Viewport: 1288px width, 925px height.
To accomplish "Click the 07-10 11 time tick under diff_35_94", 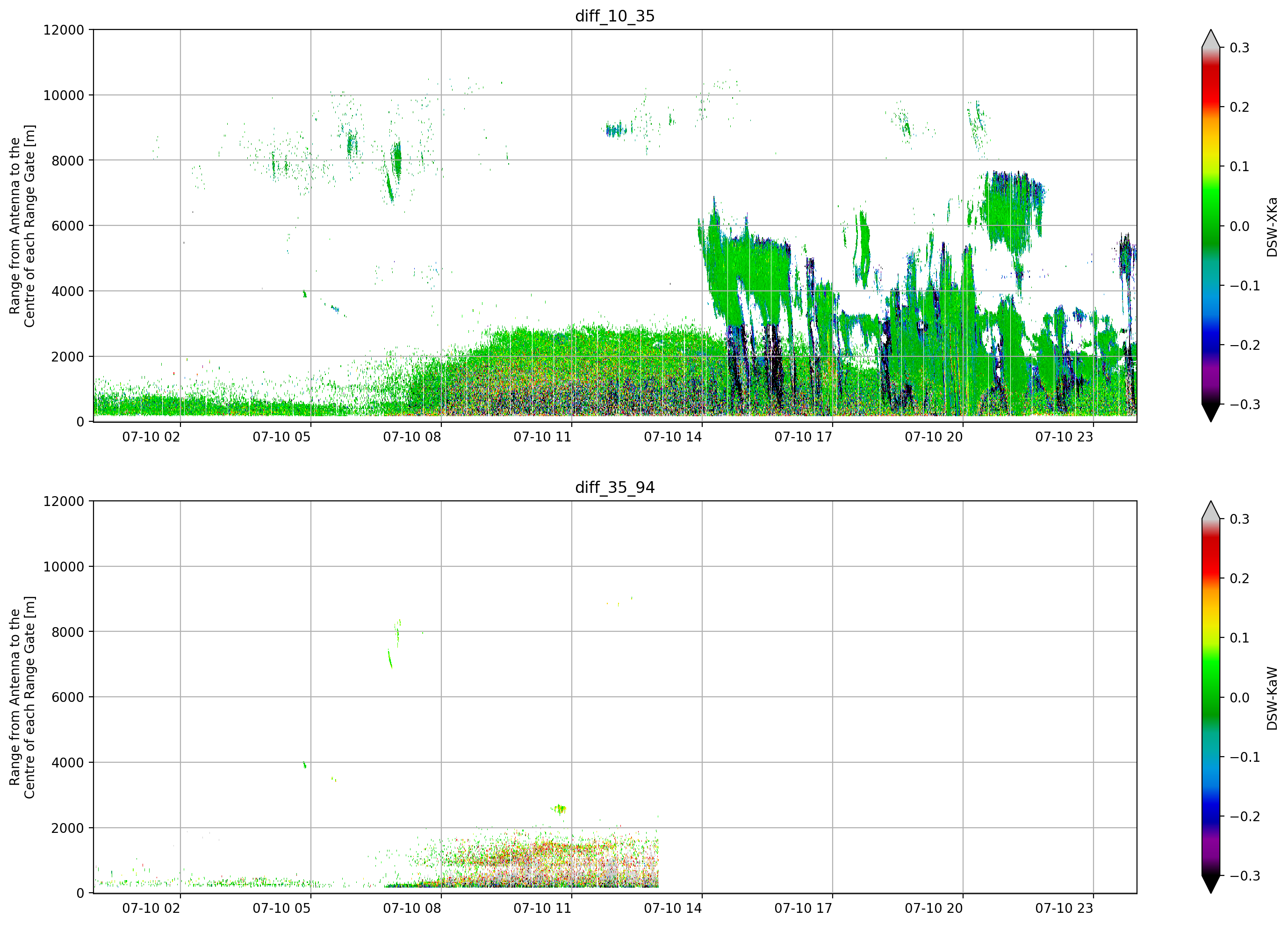I will [542, 909].
